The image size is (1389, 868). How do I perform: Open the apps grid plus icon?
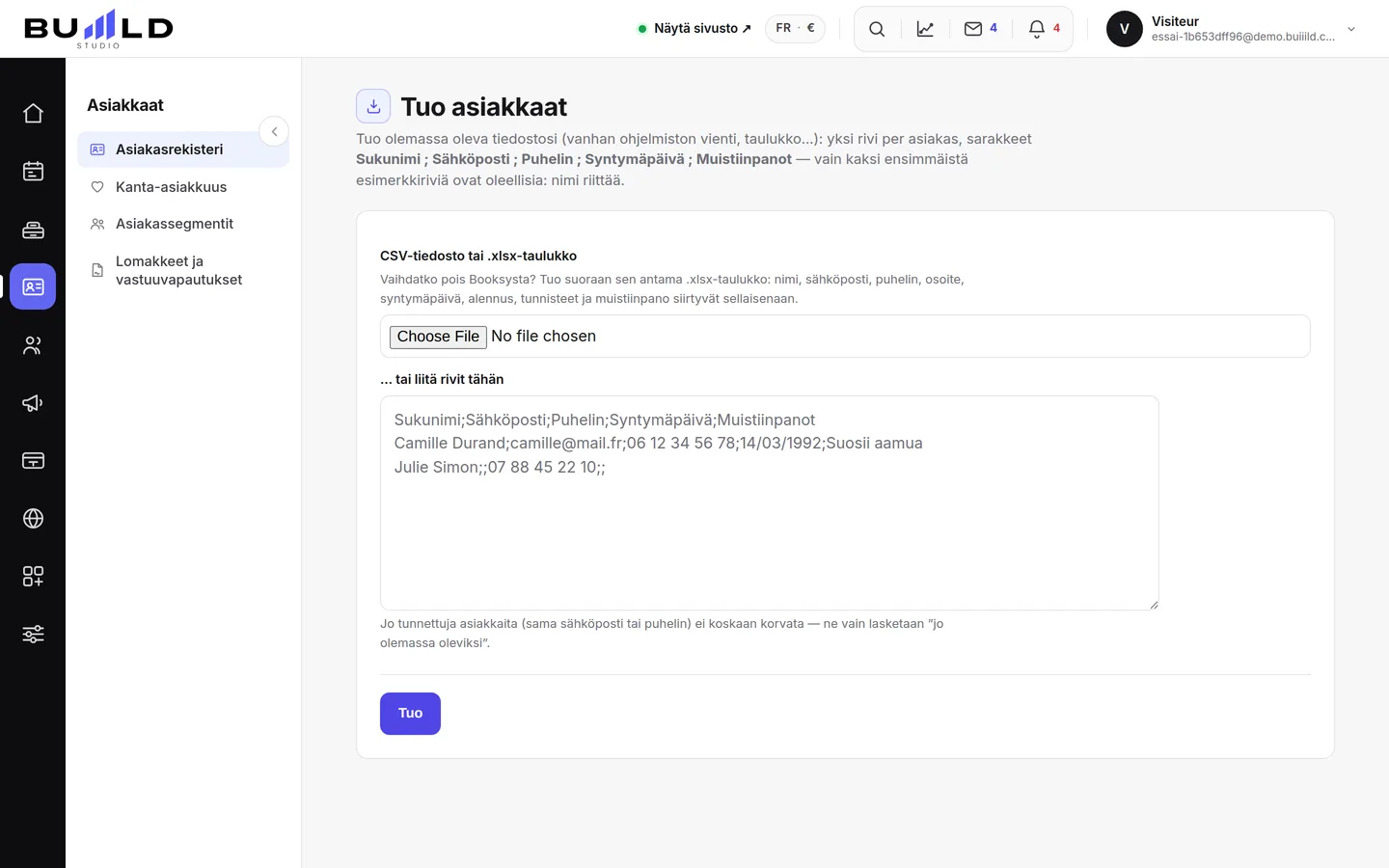tap(33, 576)
